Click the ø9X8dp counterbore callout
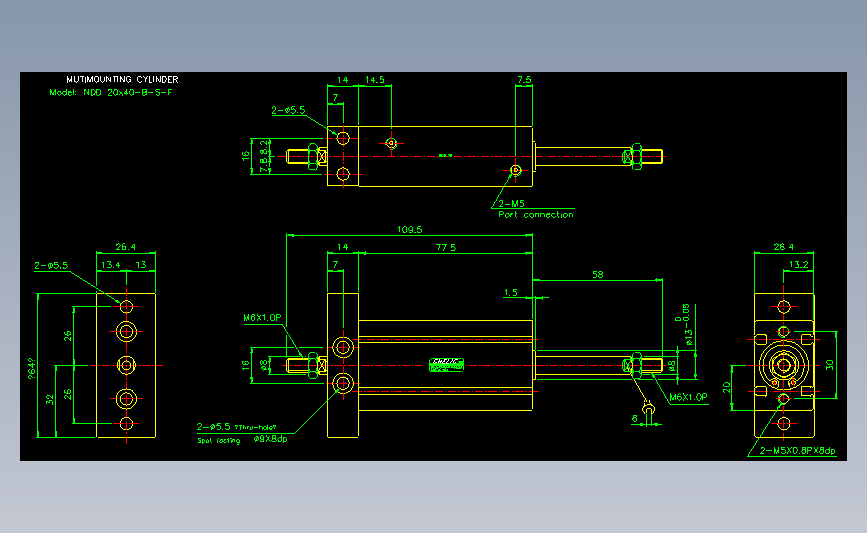The width and height of the screenshot is (867, 533). pyautogui.click(x=270, y=439)
